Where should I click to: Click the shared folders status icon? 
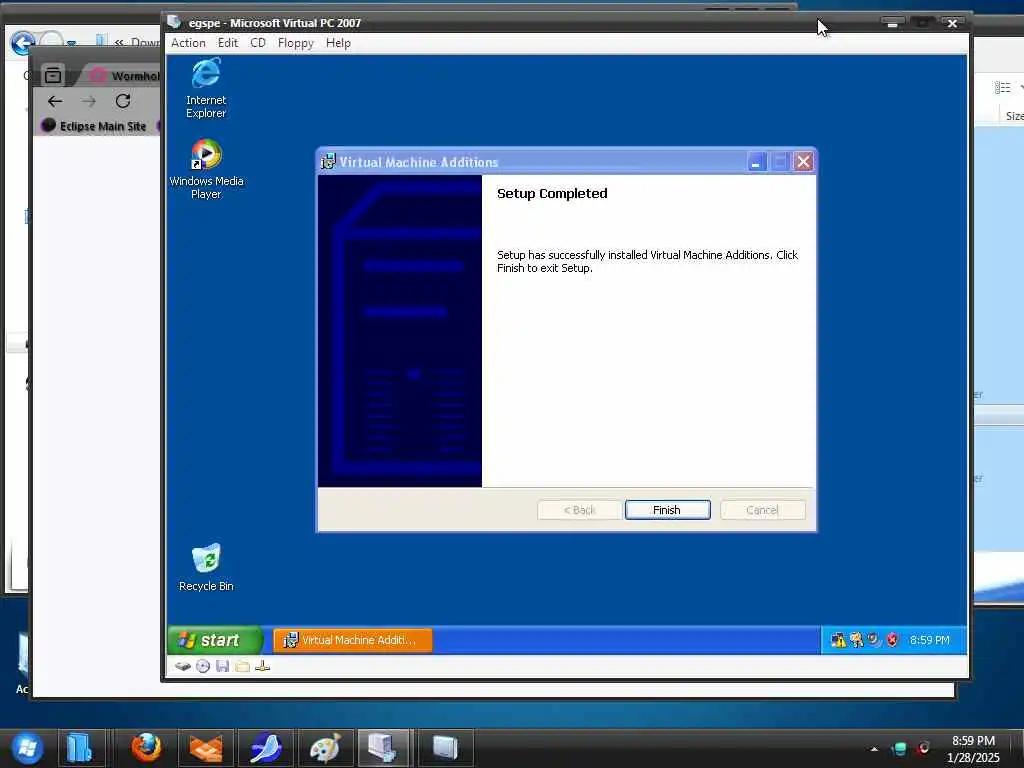coord(242,666)
